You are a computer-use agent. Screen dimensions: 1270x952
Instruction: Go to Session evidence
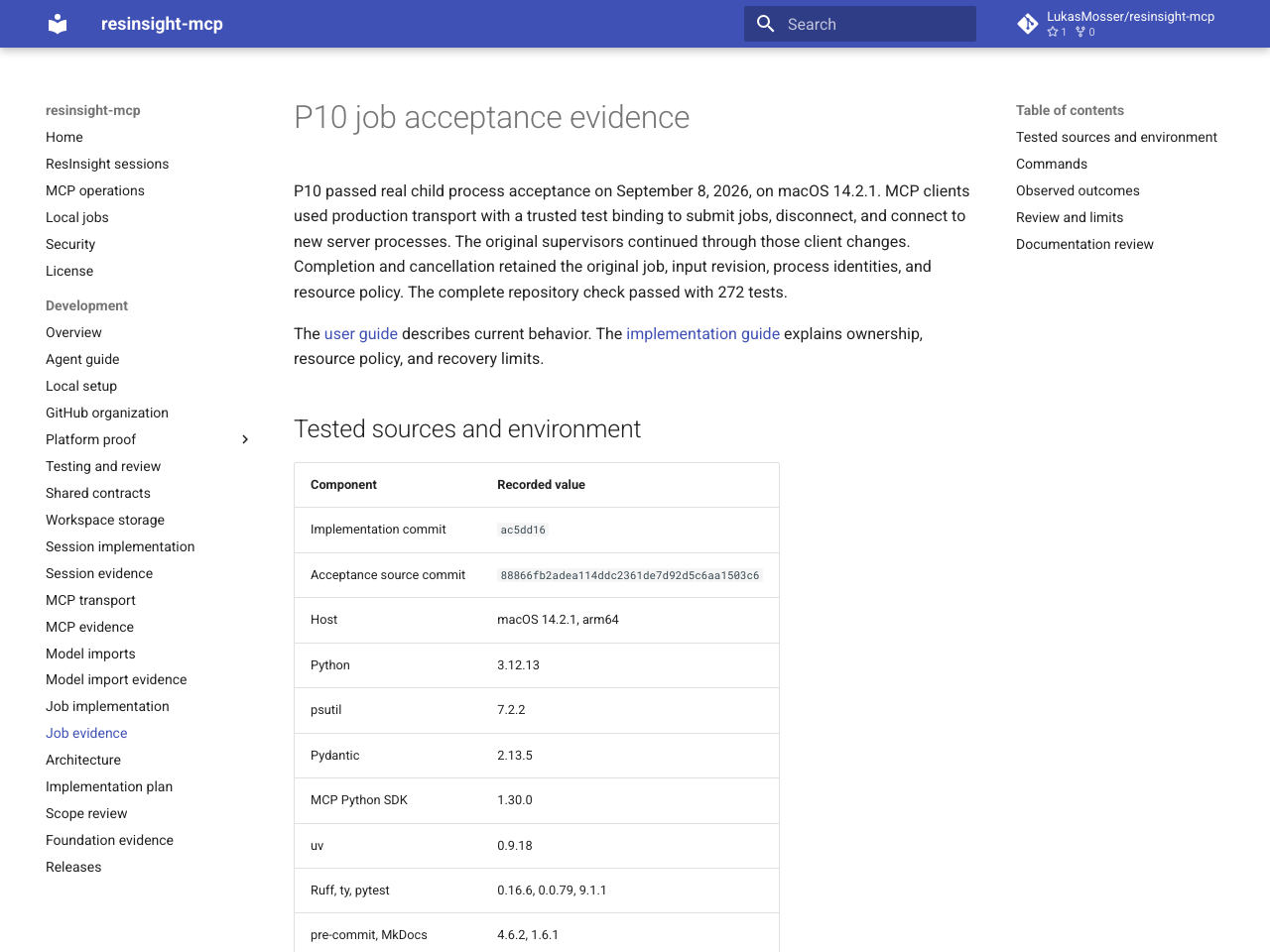tap(99, 573)
